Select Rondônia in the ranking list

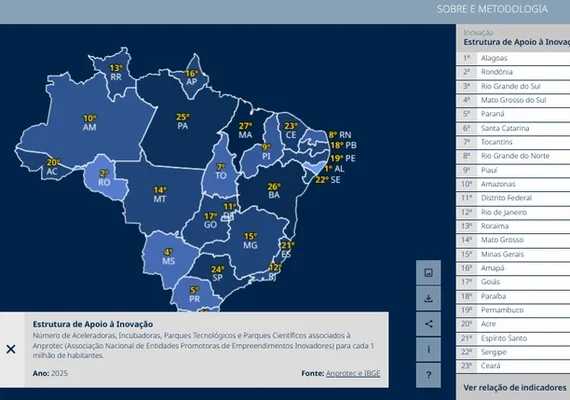[x=513, y=72]
